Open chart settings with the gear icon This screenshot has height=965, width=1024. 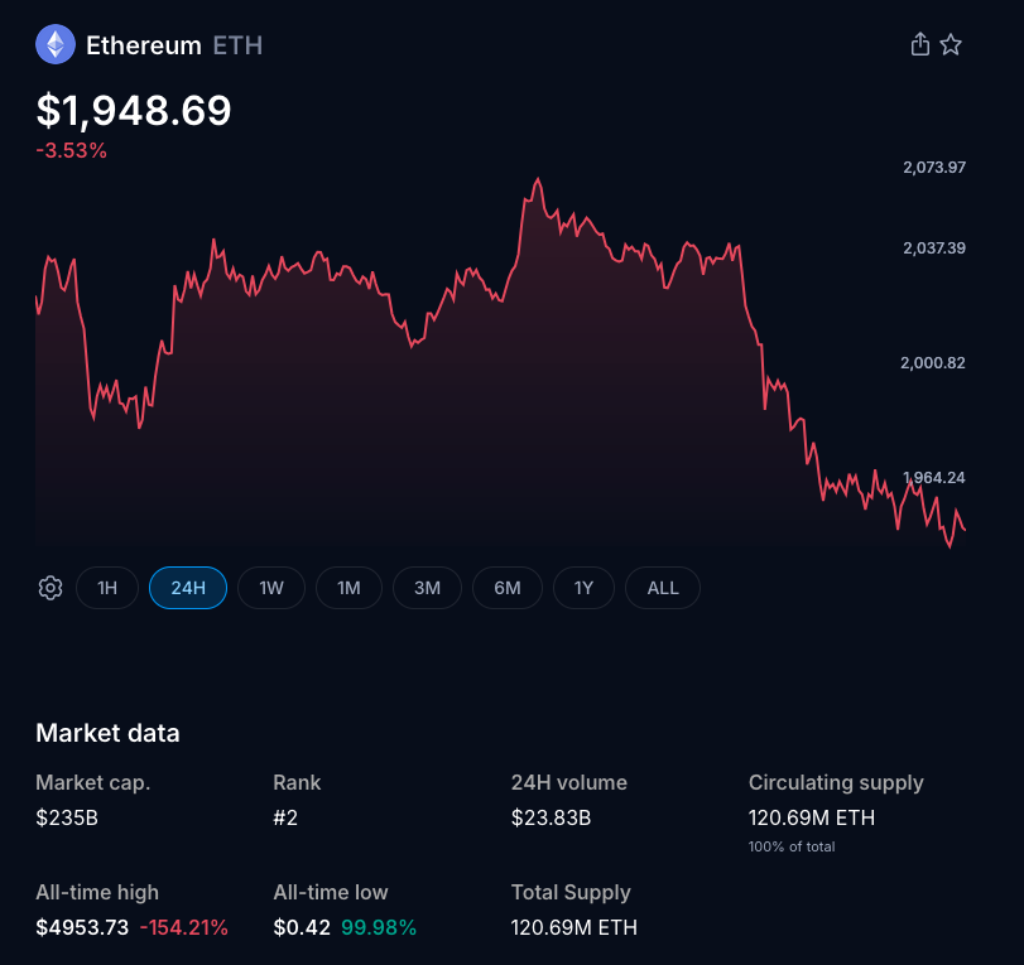coord(50,588)
